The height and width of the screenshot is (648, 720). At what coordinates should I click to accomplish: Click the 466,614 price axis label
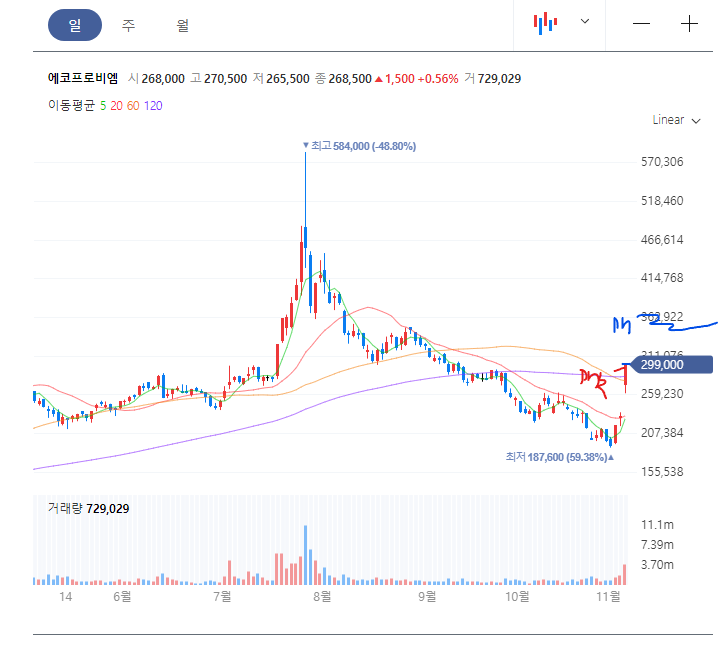pos(662,240)
